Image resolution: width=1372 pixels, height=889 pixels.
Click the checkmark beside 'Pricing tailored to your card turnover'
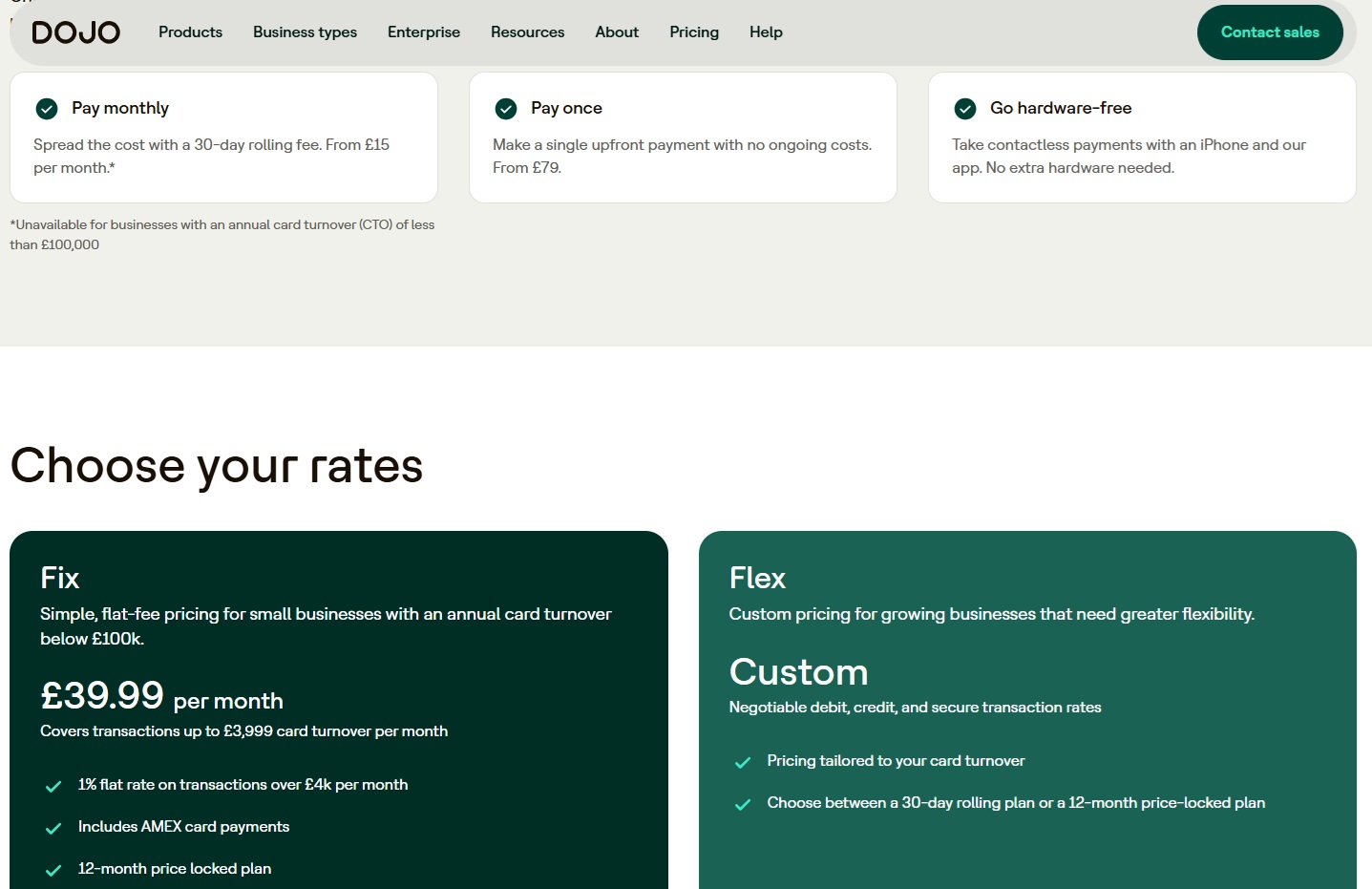click(x=742, y=761)
